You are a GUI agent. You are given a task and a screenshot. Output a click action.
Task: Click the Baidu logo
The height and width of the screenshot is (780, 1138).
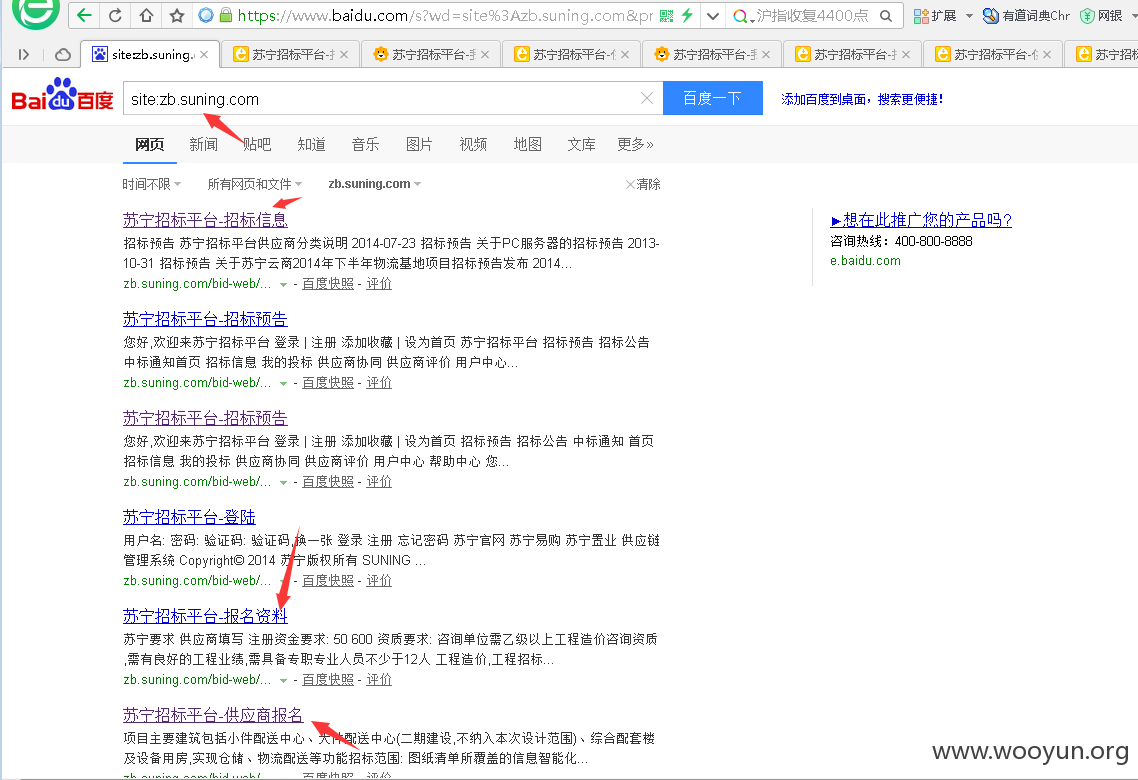pos(62,97)
